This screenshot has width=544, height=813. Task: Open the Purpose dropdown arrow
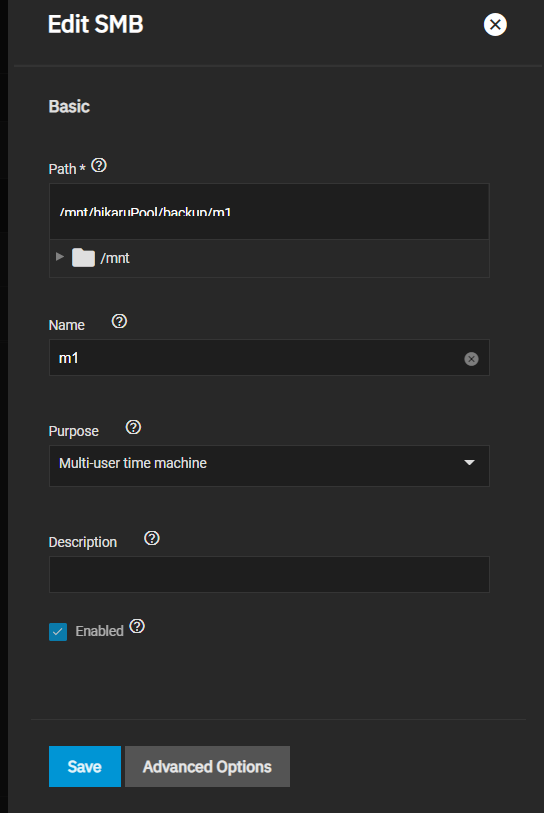(469, 462)
